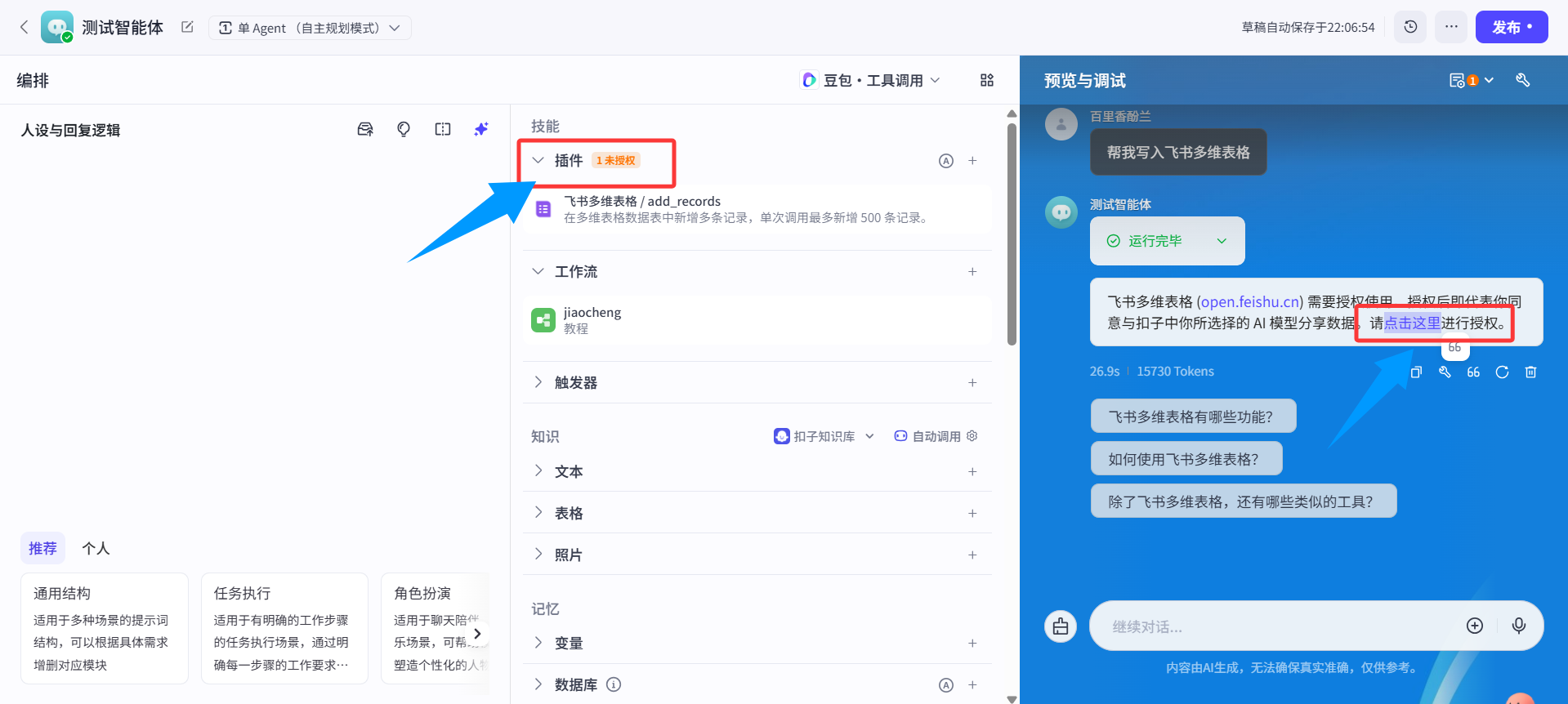Quote the reply message
This screenshot has width=1568, height=704.
point(1473,372)
